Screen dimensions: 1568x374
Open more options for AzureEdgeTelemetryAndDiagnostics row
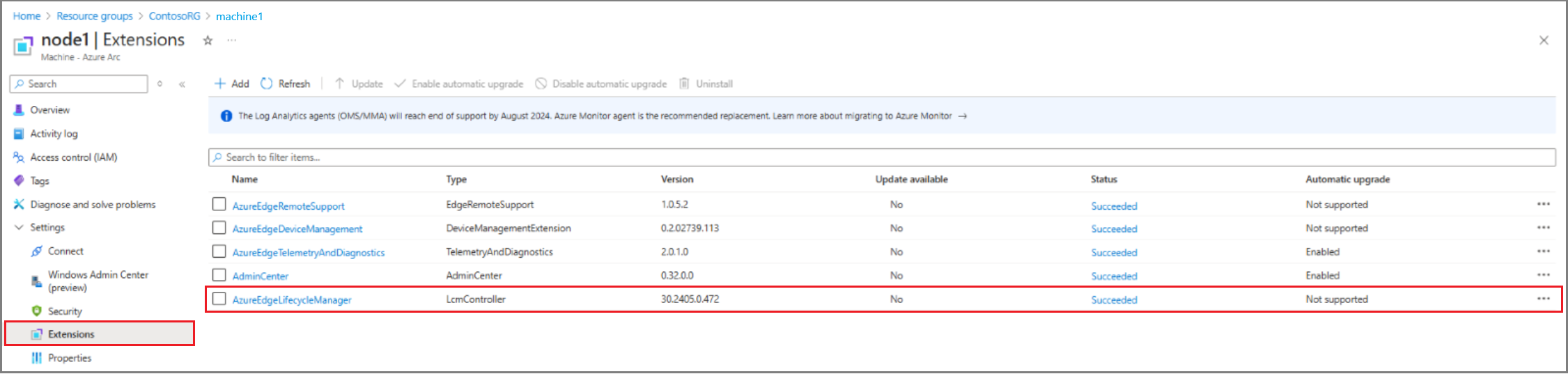(1544, 251)
